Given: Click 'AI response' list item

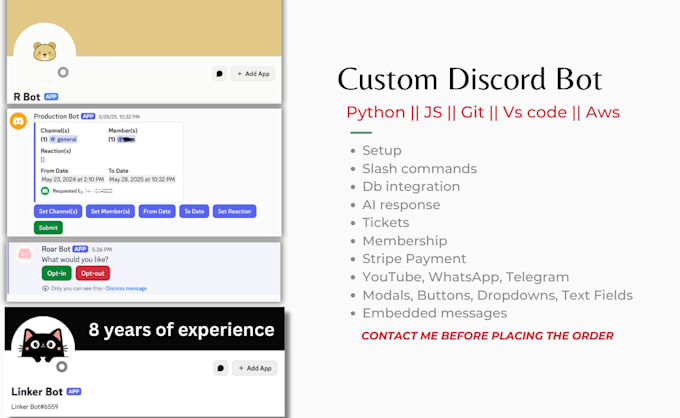Looking at the screenshot, I should click(x=401, y=205).
